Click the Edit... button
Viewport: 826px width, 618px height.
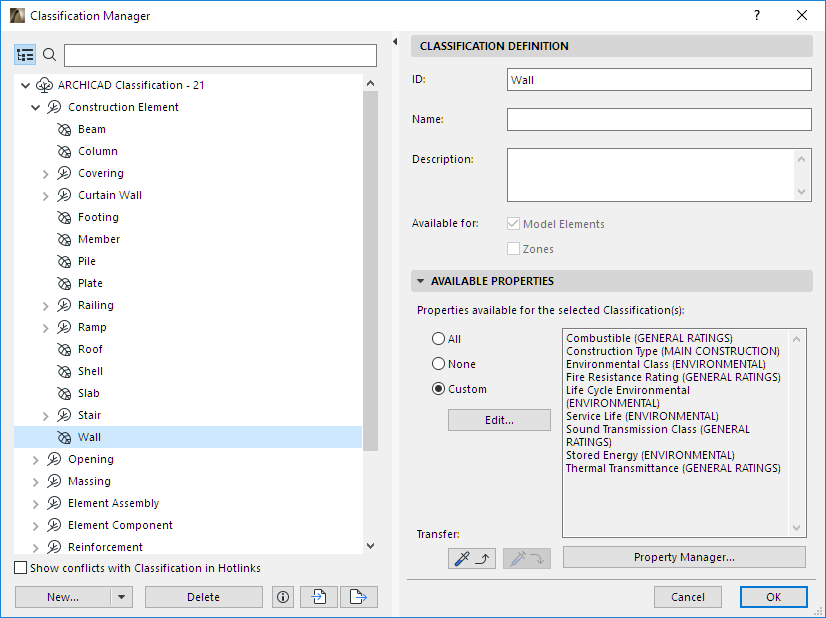pyautogui.click(x=499, y=420)
